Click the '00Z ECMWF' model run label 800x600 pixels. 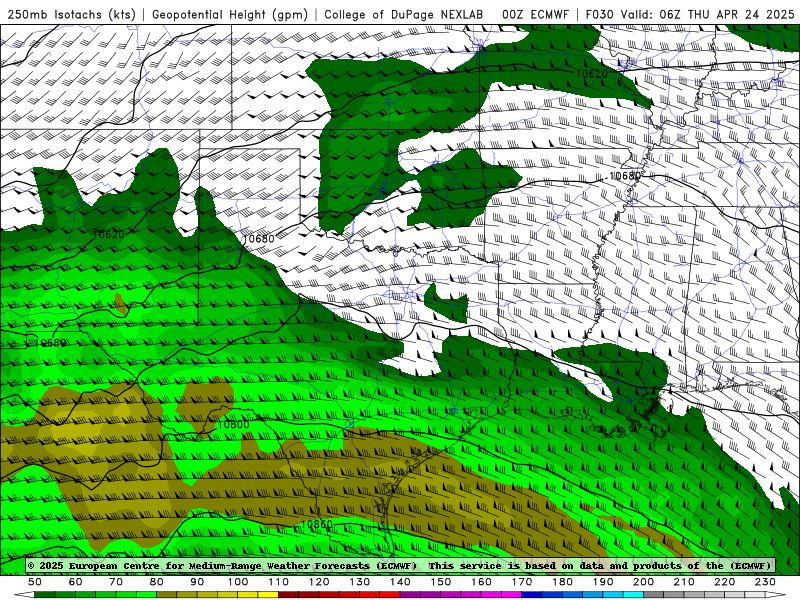click(535, 14)
